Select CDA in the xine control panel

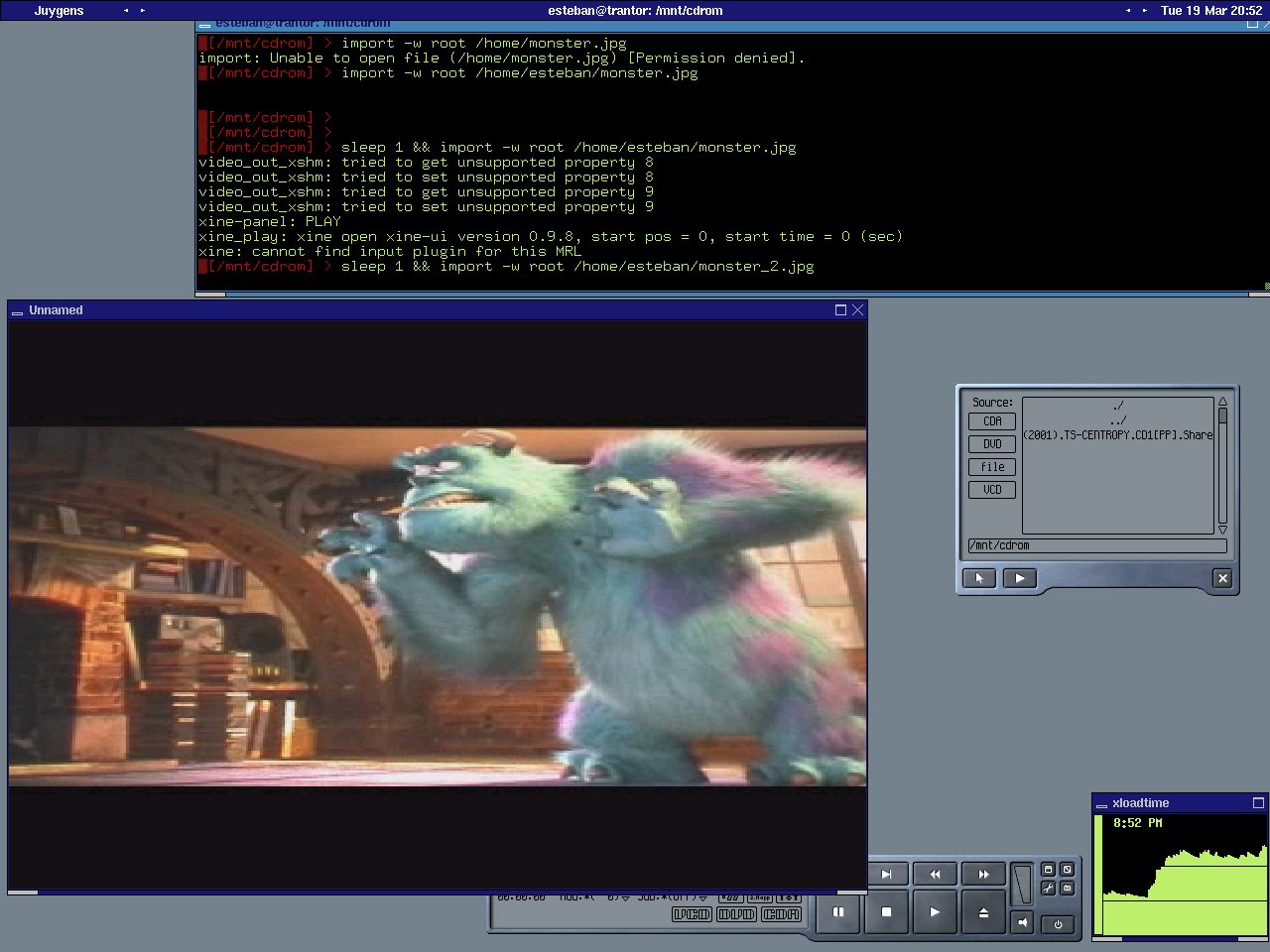[x=782, y=914]
